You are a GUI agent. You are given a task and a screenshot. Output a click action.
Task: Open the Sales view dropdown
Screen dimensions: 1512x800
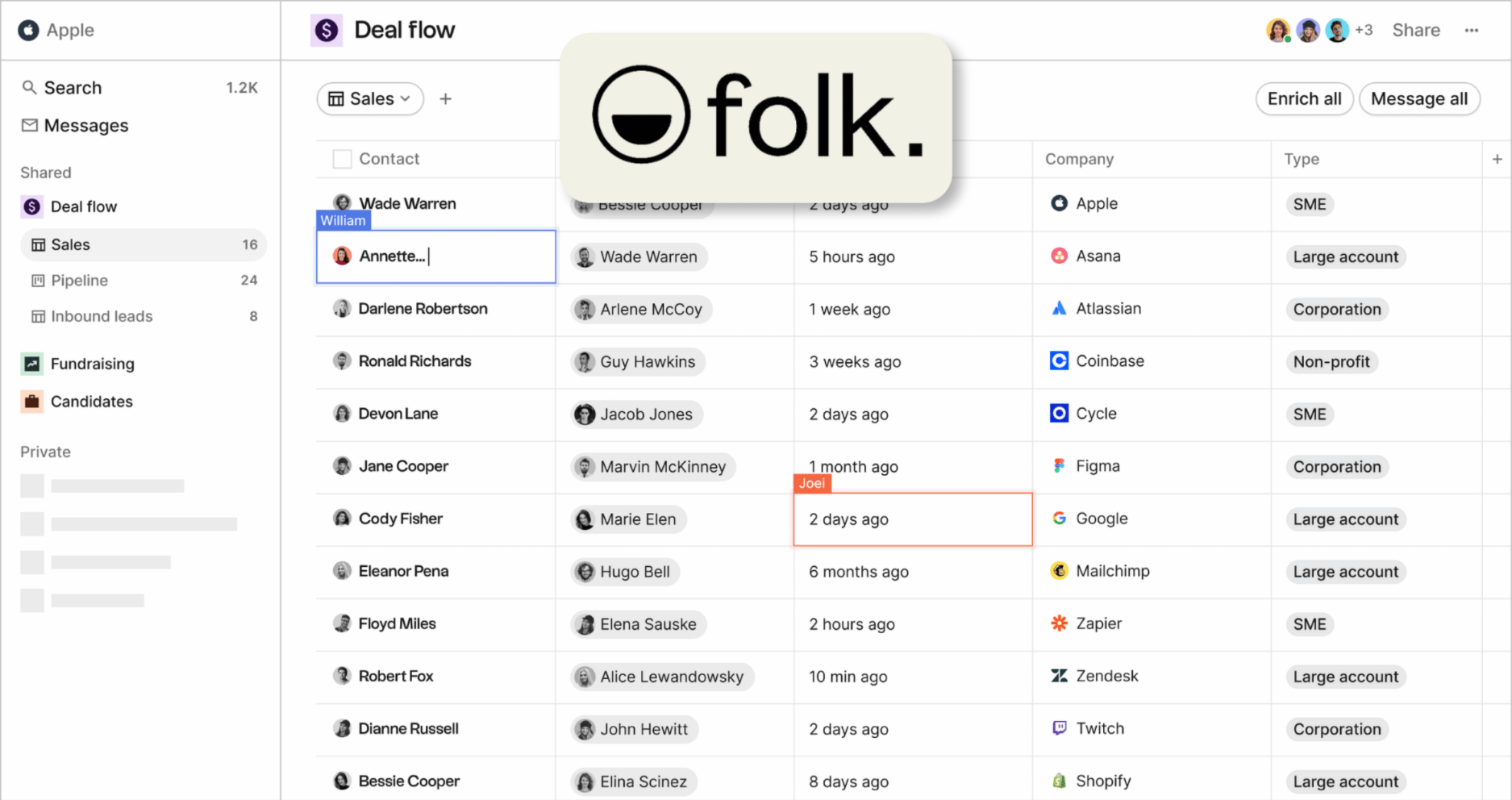point(370,98)
